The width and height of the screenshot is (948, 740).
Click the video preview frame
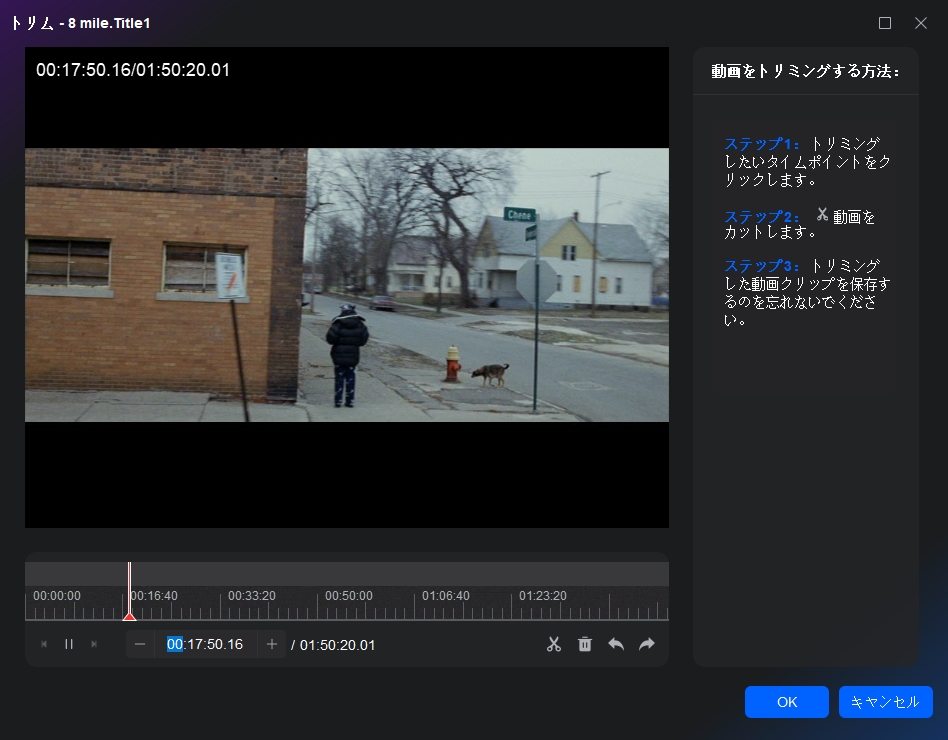(346, 287)
